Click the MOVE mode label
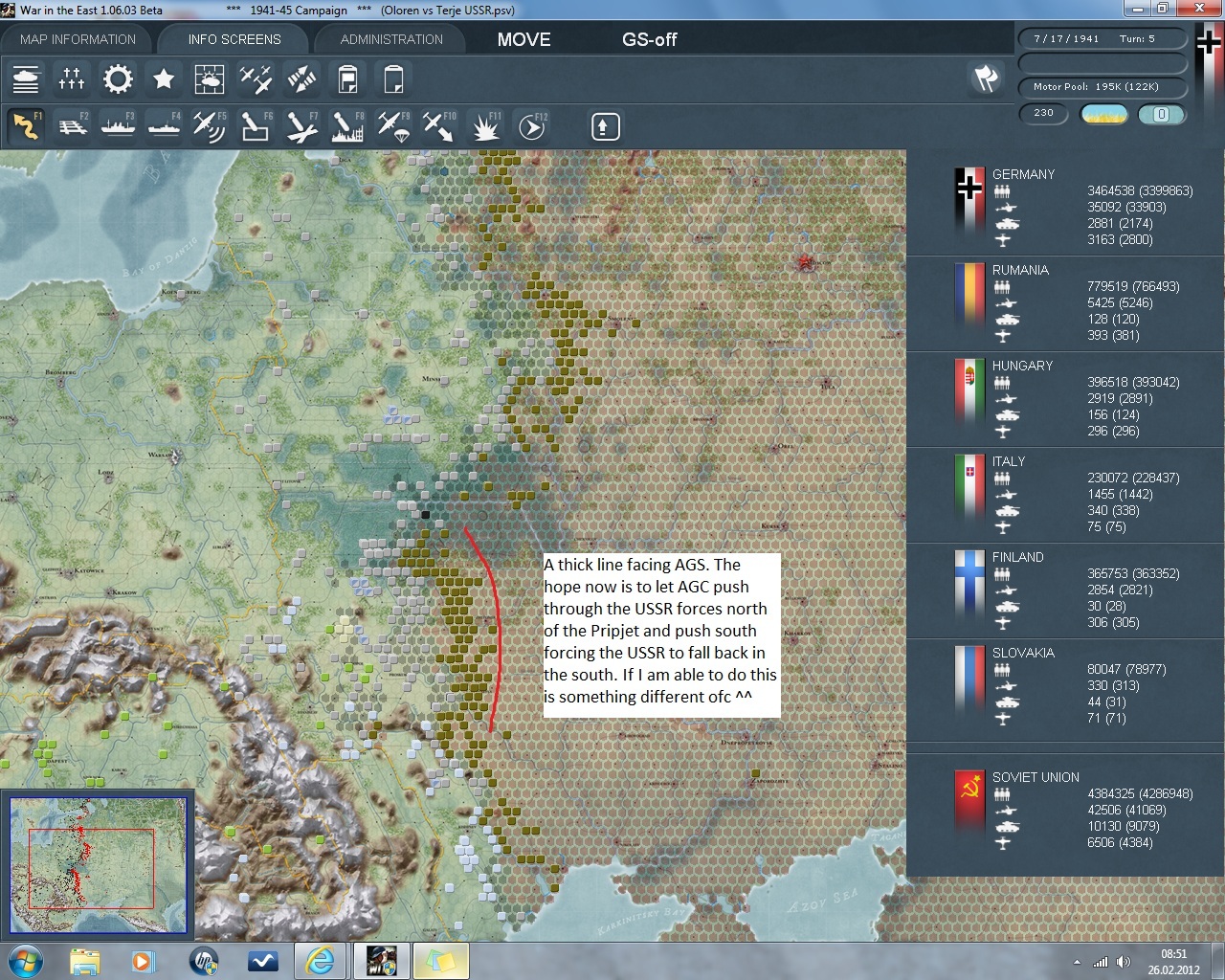 (523, 39)
